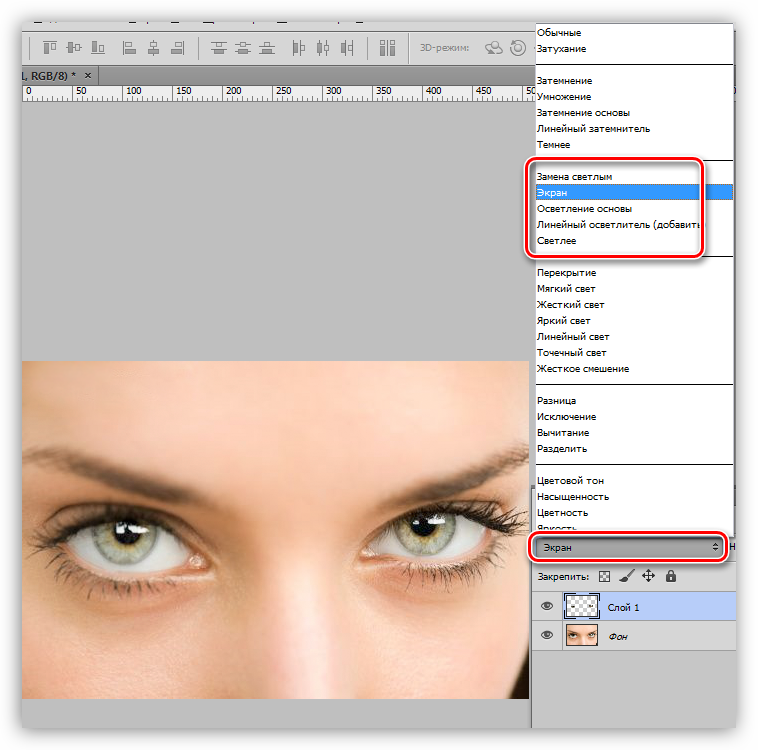
Task: Click the Align bottom edges icon
Action: [x=98, y=47]
